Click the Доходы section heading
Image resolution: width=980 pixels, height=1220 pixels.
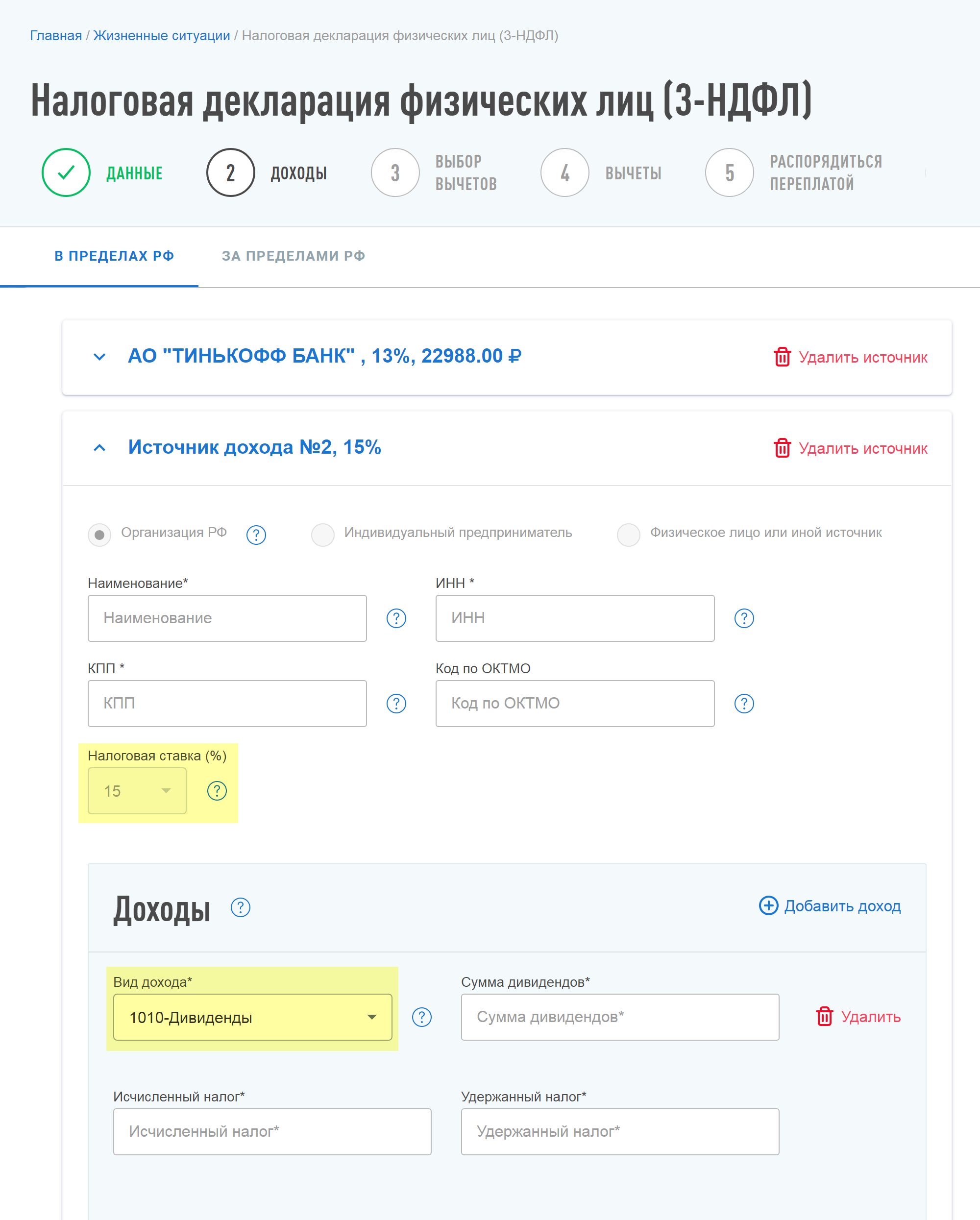162,909
